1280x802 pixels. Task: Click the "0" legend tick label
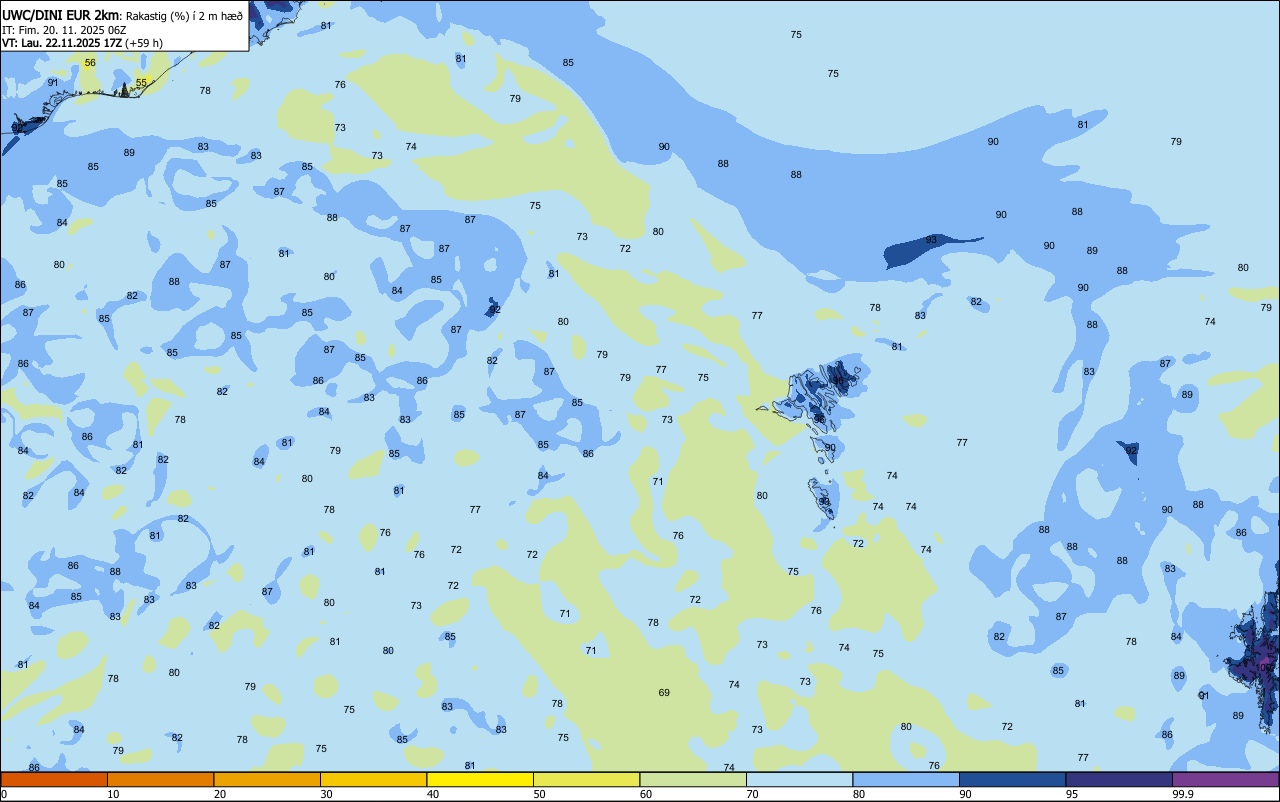click(x=4, y=794)
